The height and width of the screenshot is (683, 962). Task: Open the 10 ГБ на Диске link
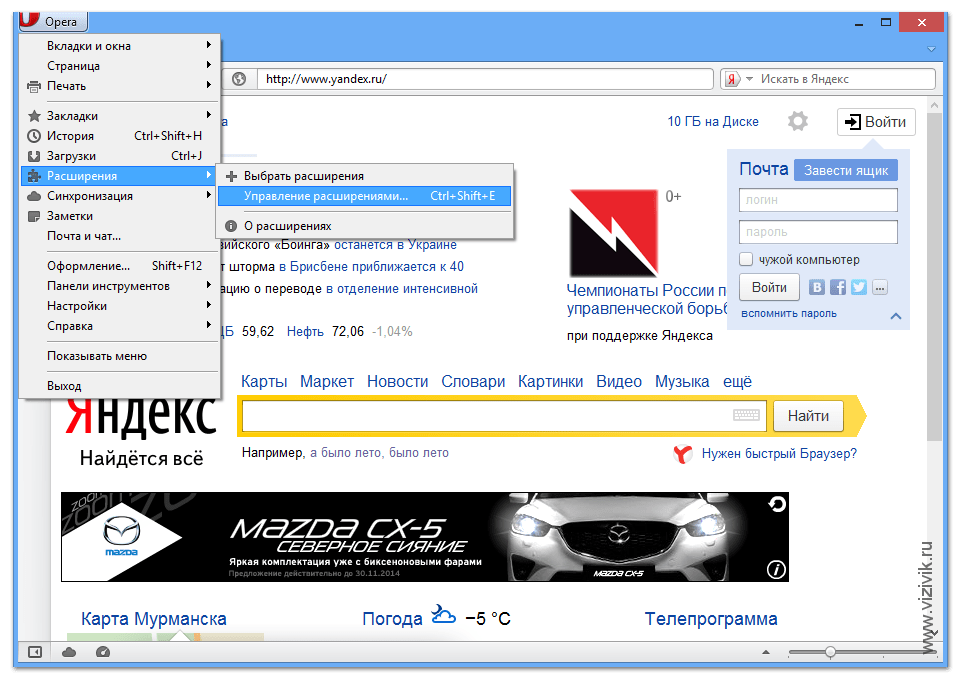[x=713, y=122]
